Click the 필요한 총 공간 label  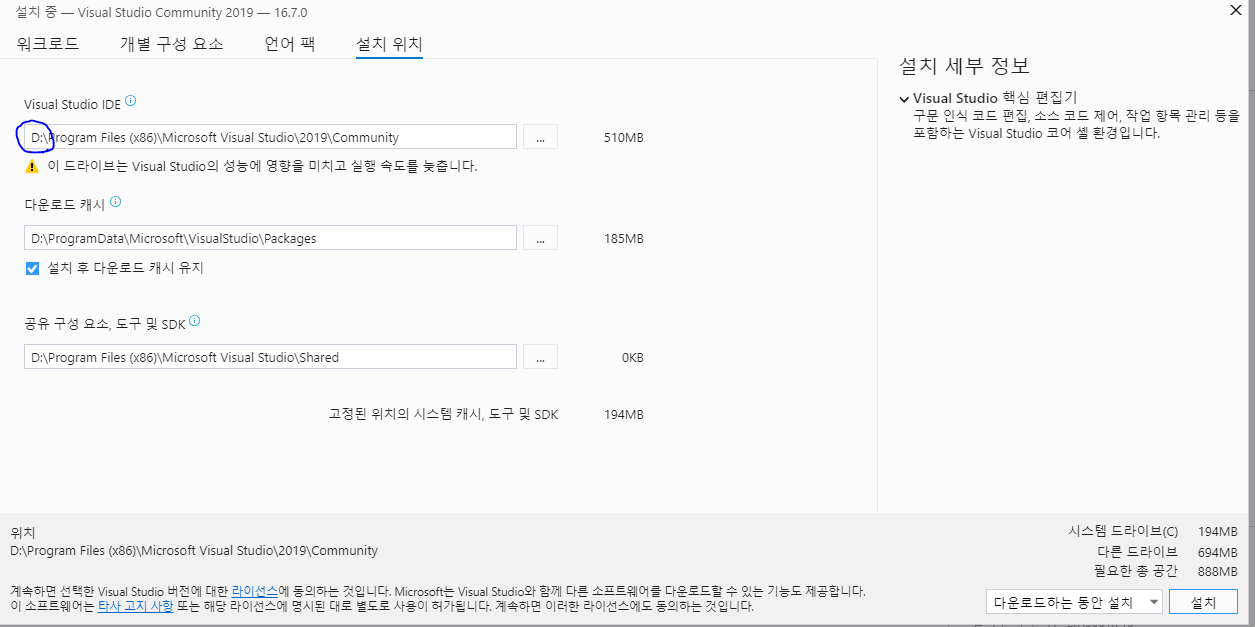[1136, 571]
